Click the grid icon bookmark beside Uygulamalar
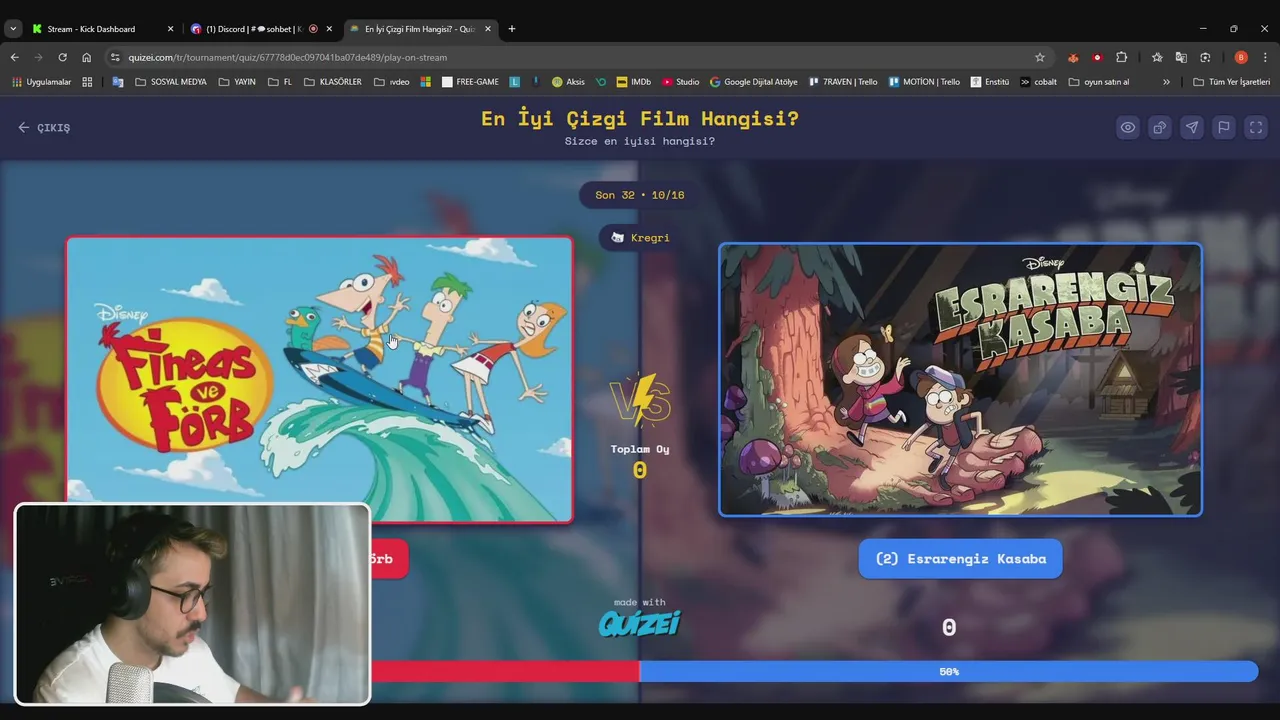The width and height of the screenshot is (1280, 720). coord(87,82)
